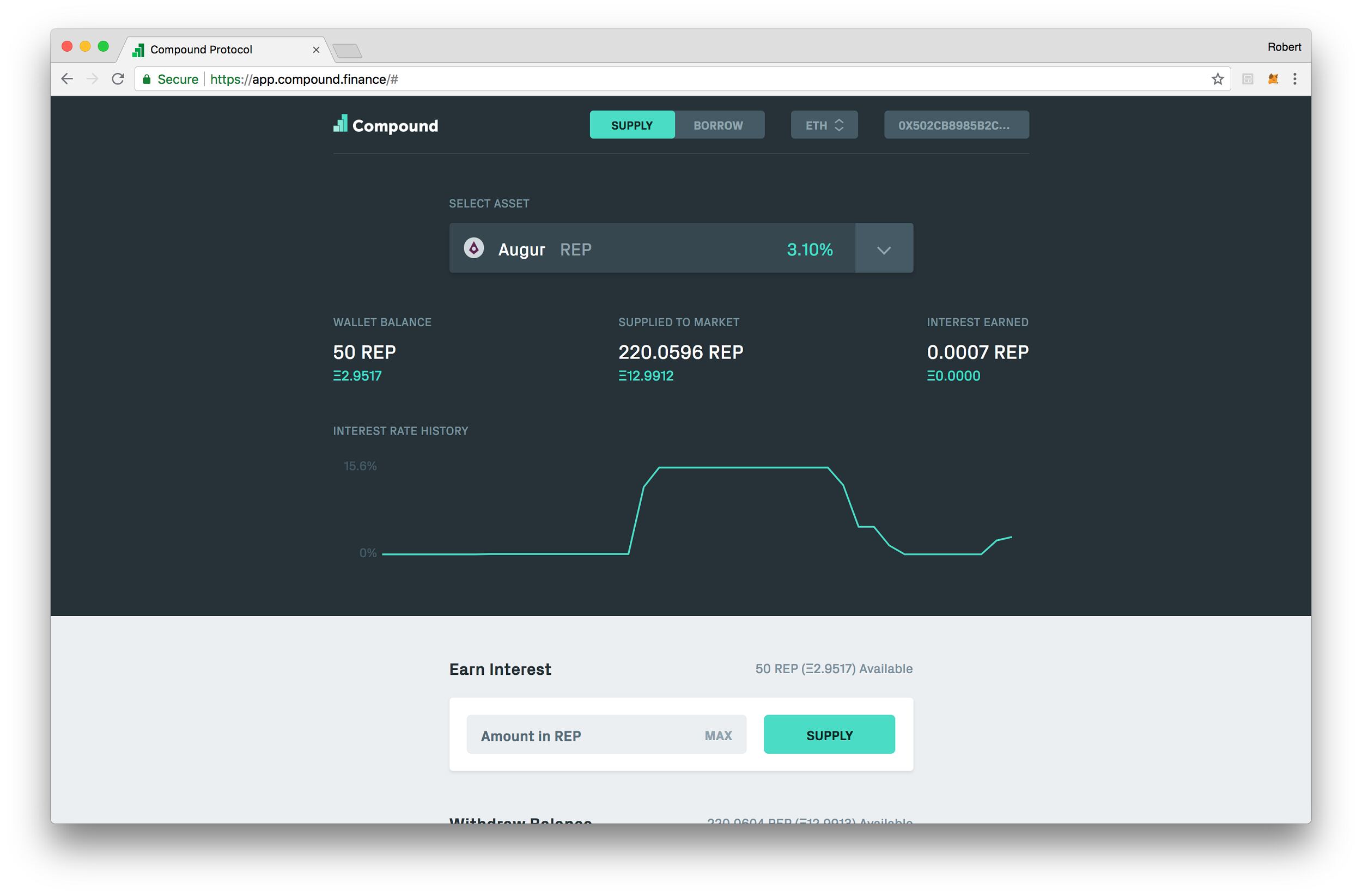1362x896 pixels.
Task: Expand asset list with chevron arrow
Action: point(884,249)
